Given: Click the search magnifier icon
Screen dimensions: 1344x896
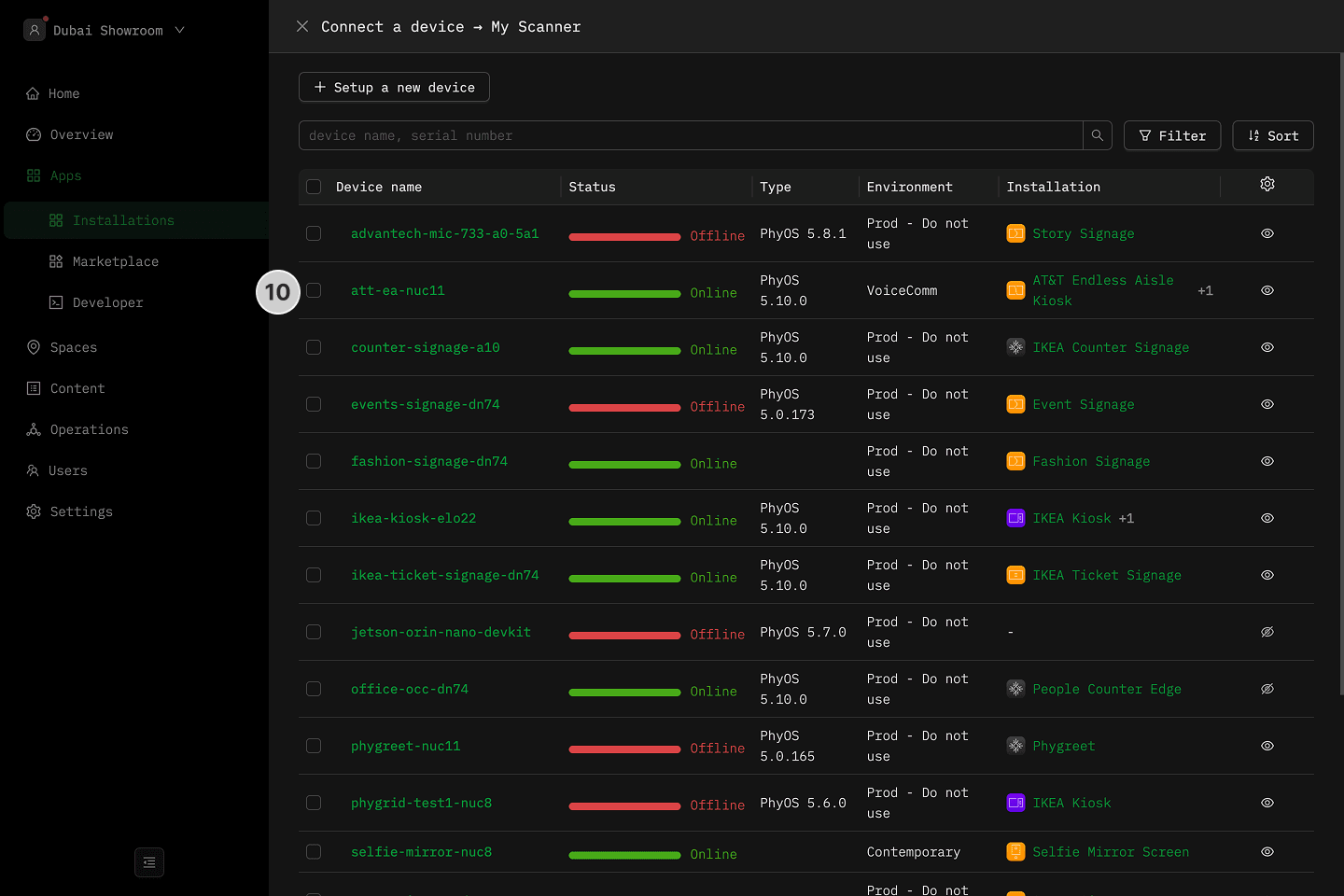Looking at the screenshot, I should 1098,135.
